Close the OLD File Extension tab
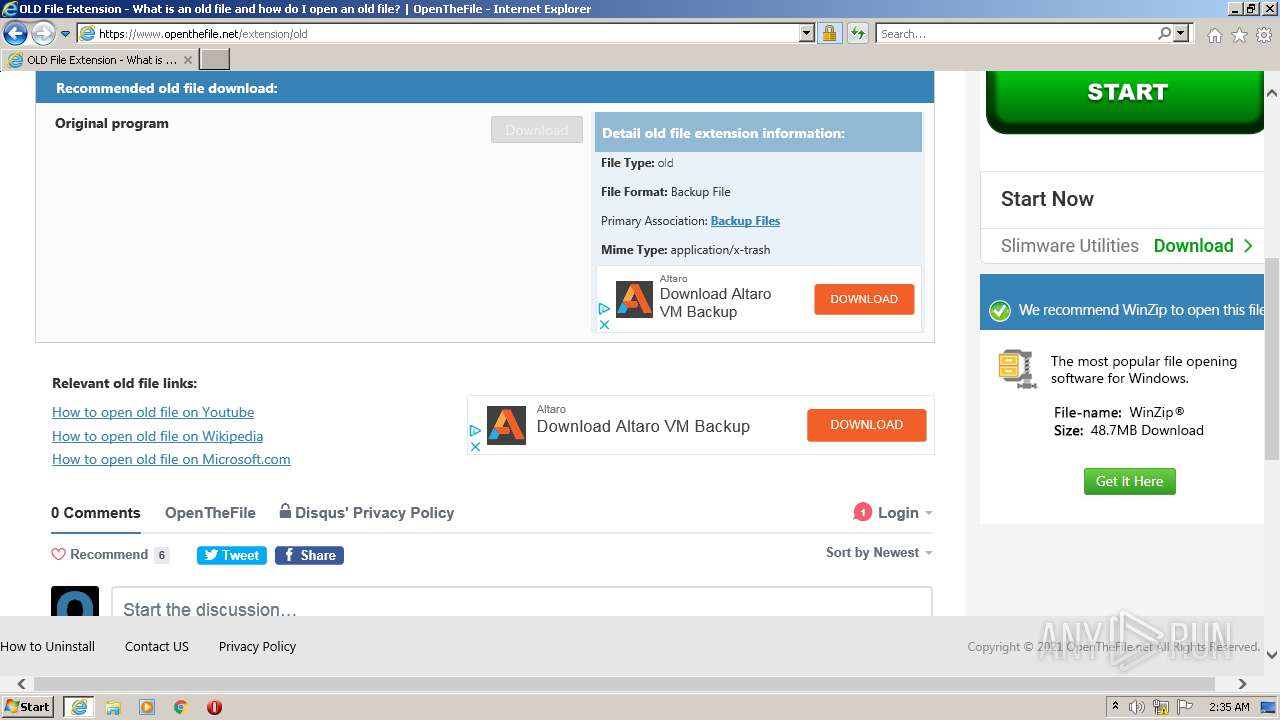The width and height of the screenshot is (1280, 720). 187,60
